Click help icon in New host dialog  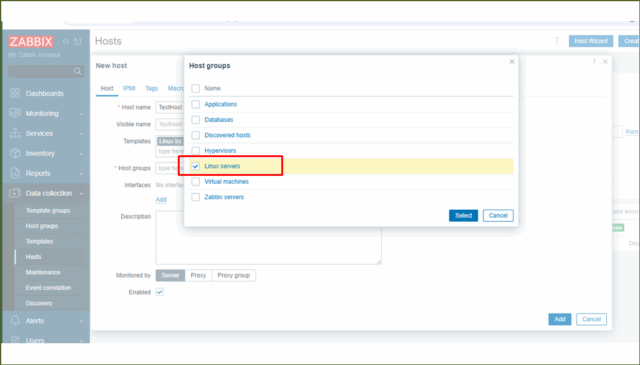pos(594,62)
